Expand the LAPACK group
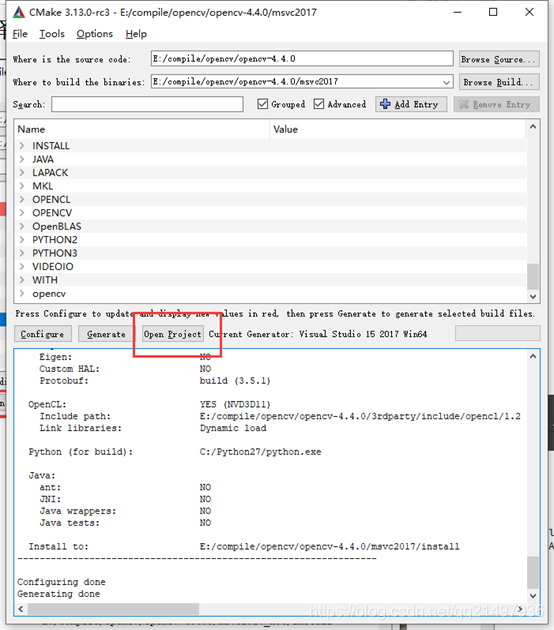The image size is (554, 630). pyautogui.click(x=22, y=172)
